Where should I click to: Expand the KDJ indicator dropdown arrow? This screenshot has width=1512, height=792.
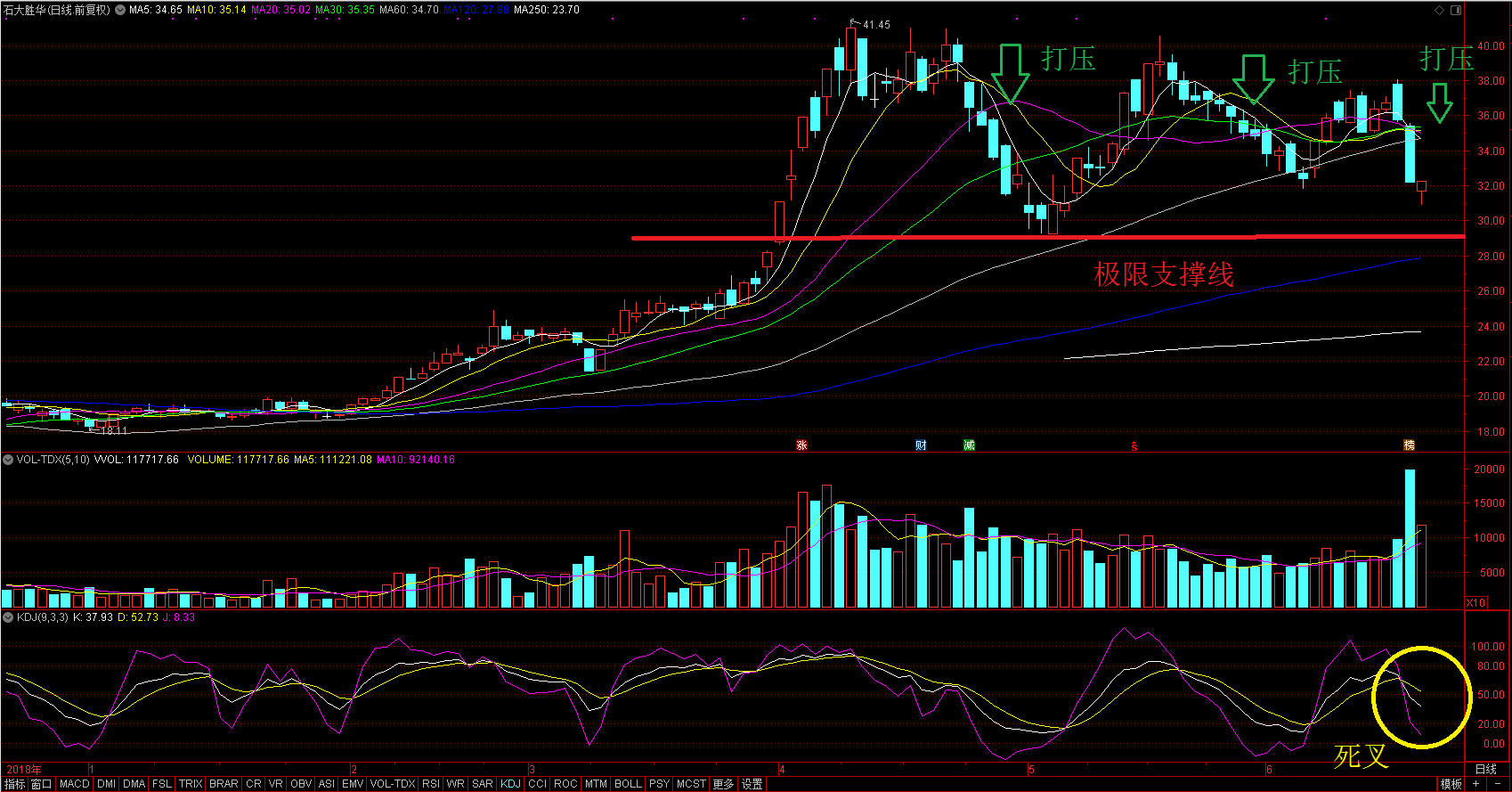coord(8,617)
